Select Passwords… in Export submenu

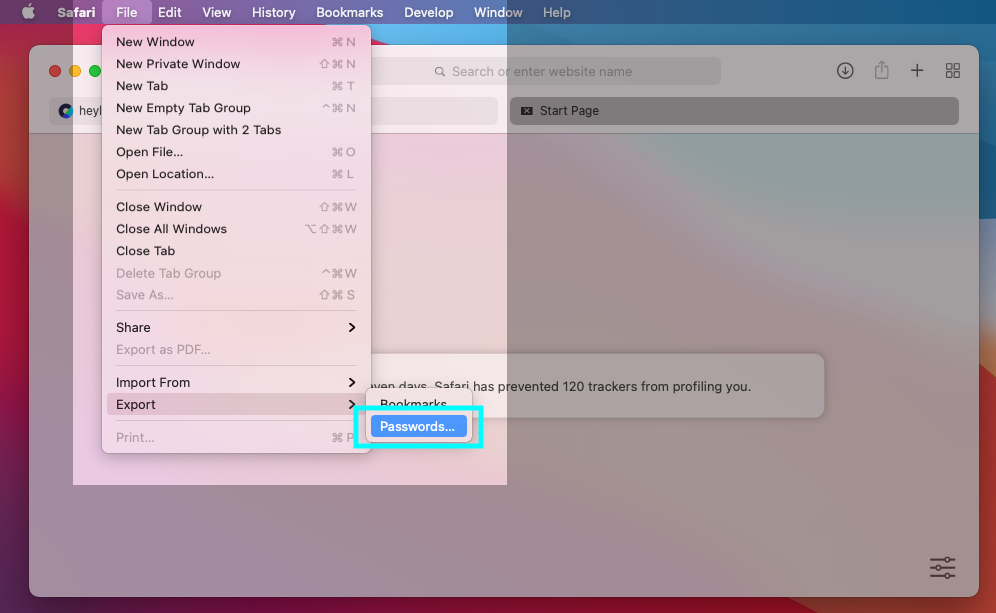click(x=419, y=426)
